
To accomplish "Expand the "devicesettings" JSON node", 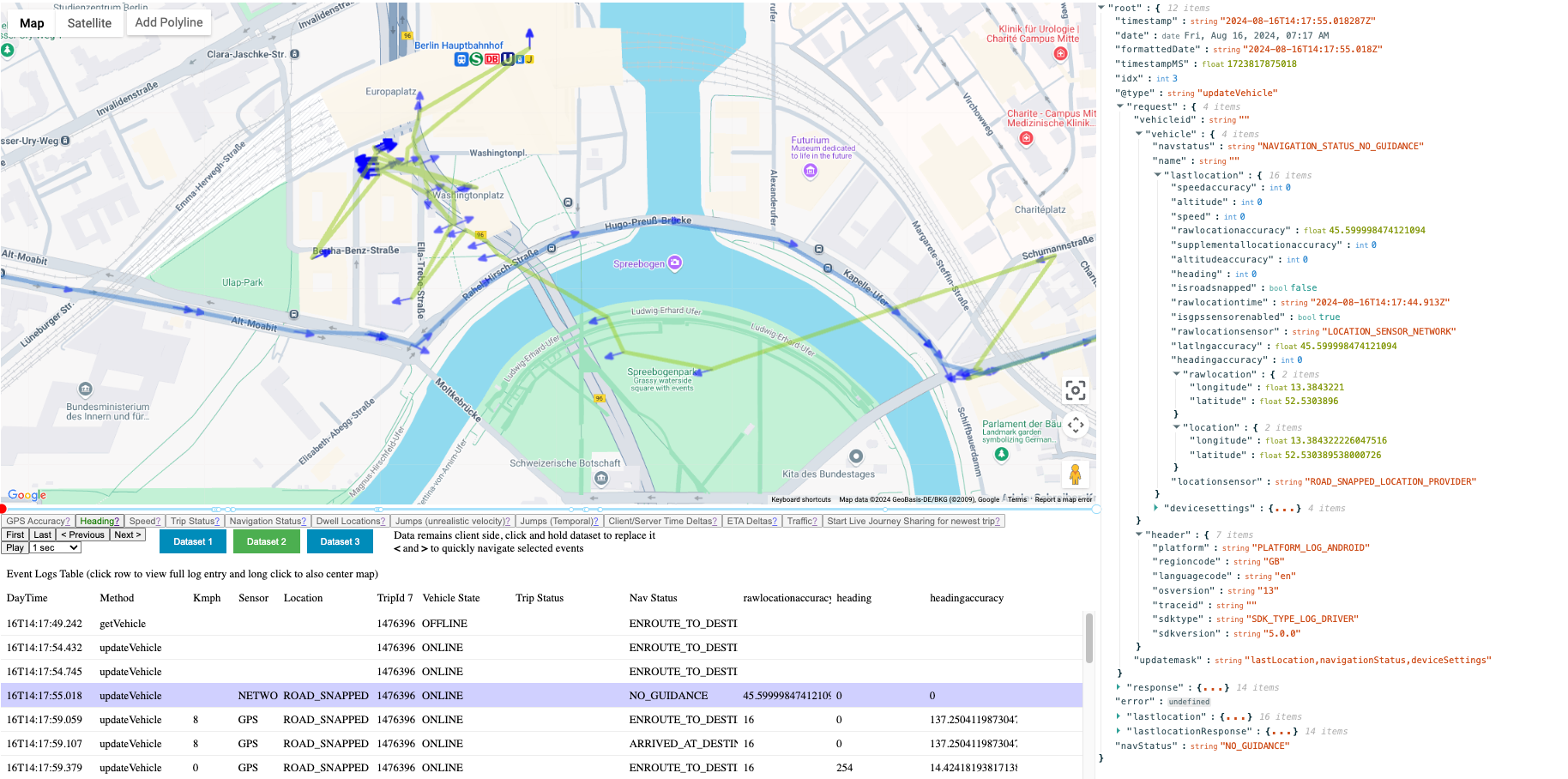I will pyautogui.click(x=1156, y=508).
